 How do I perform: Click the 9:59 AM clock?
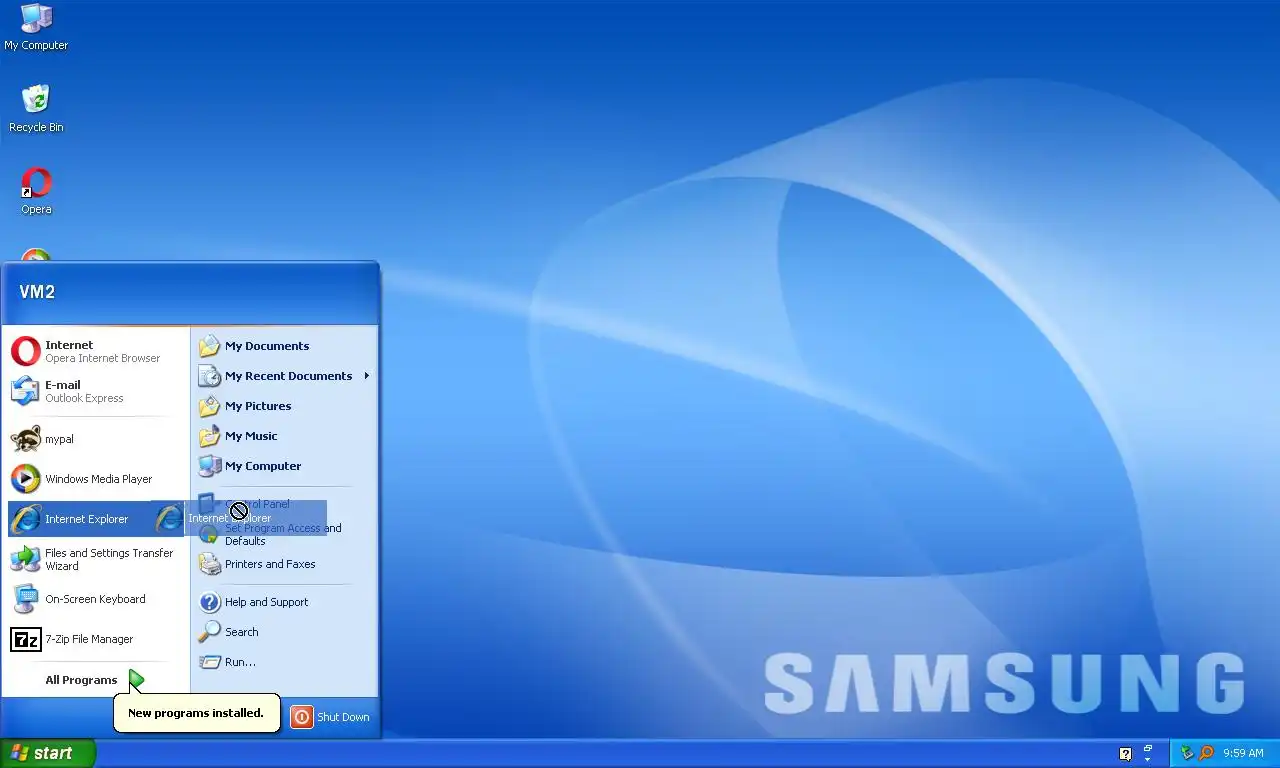[x=1243, y=754]
